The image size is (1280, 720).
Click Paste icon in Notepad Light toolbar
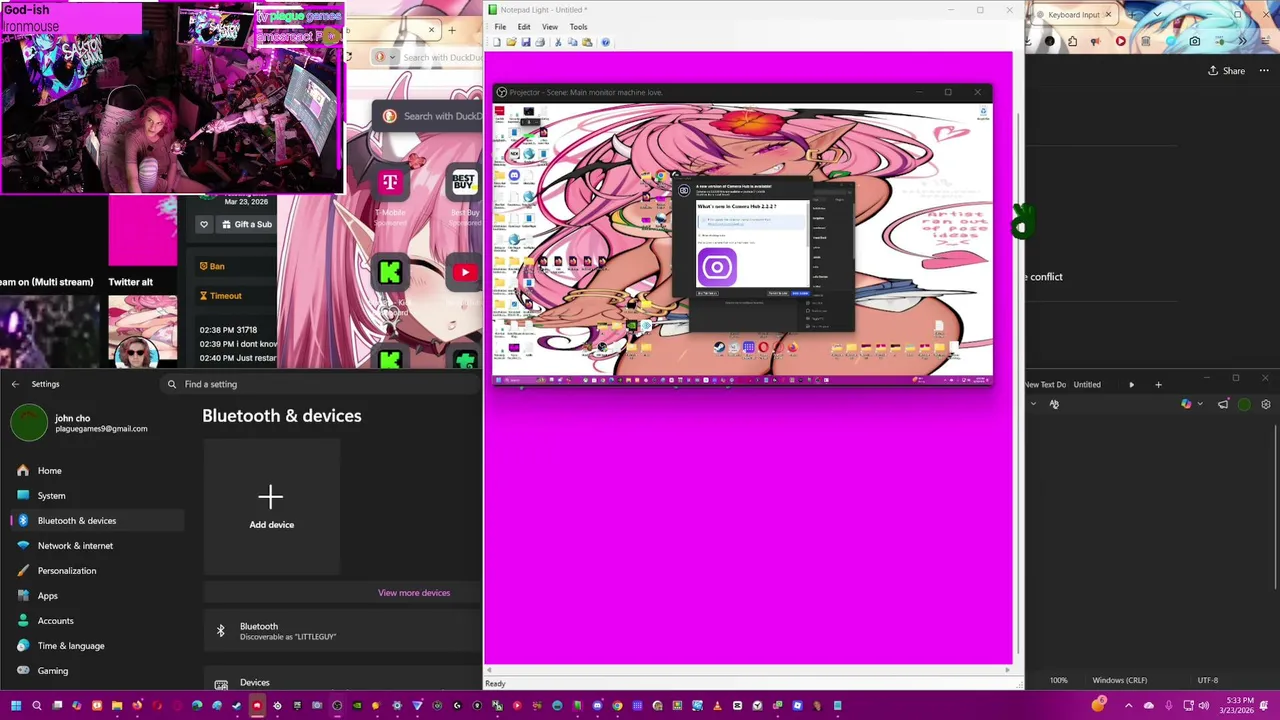click(587, 42)
